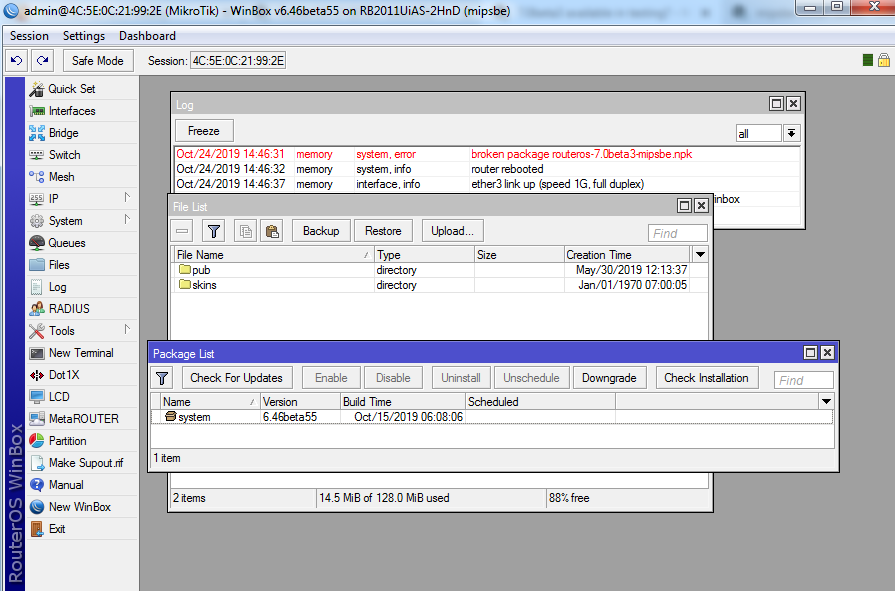The height and width of the screenshot is (591, 895).
Task: Click the Undo arrow in the toolbar
Action: click(17, 61)
